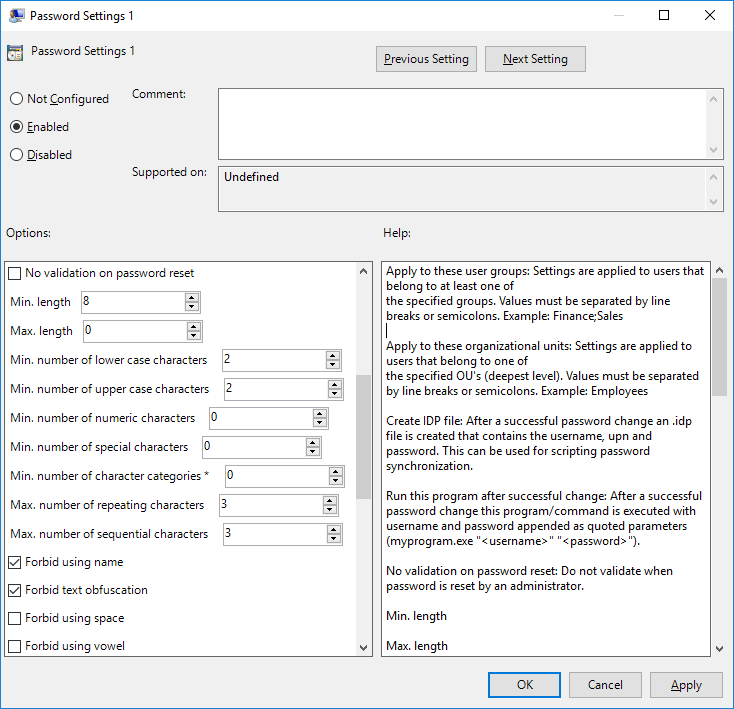Click the title bar window icon
The height and width of the screenshot is (709, 734).
(x=14, y=16)
